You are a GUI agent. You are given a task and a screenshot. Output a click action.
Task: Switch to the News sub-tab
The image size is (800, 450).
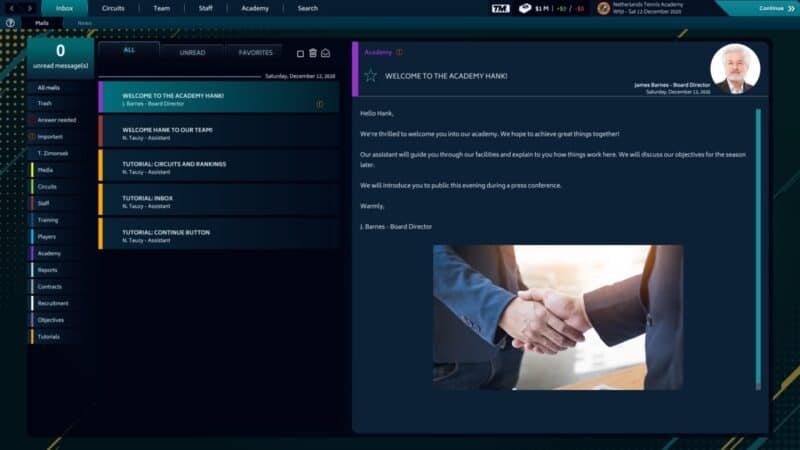tap(85, 23)
